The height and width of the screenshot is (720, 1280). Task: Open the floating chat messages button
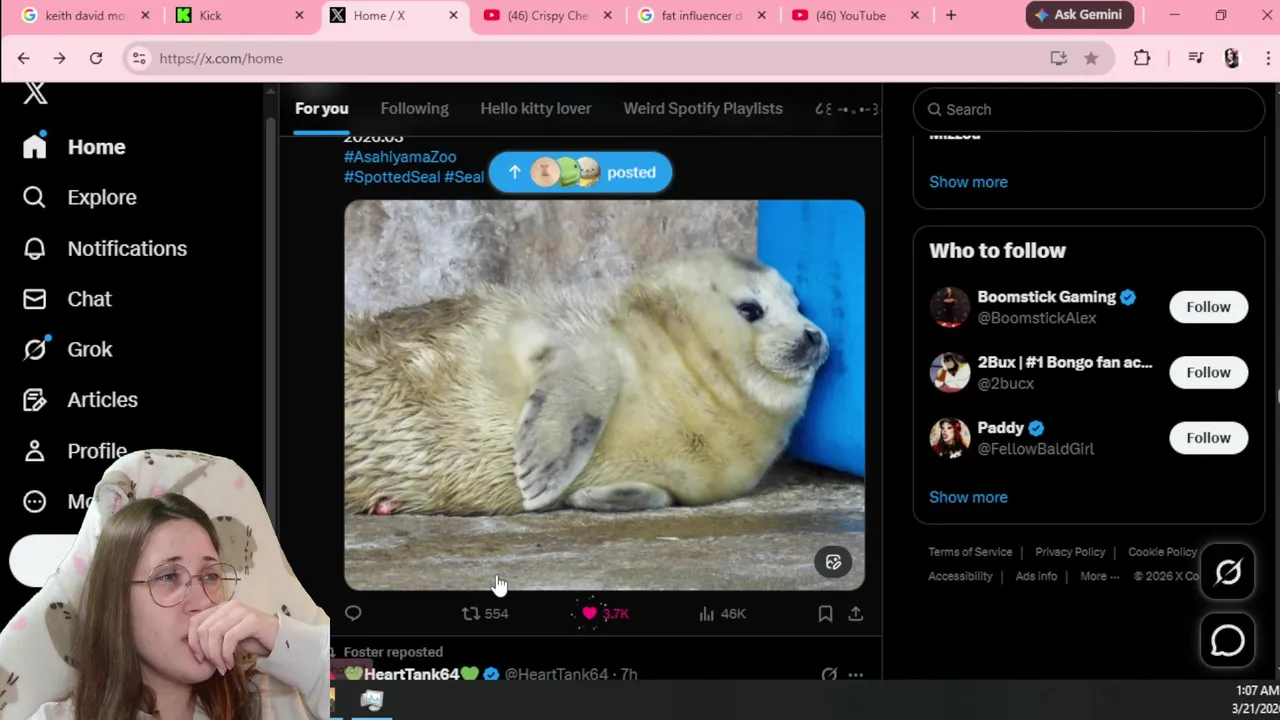point(1228,641)
